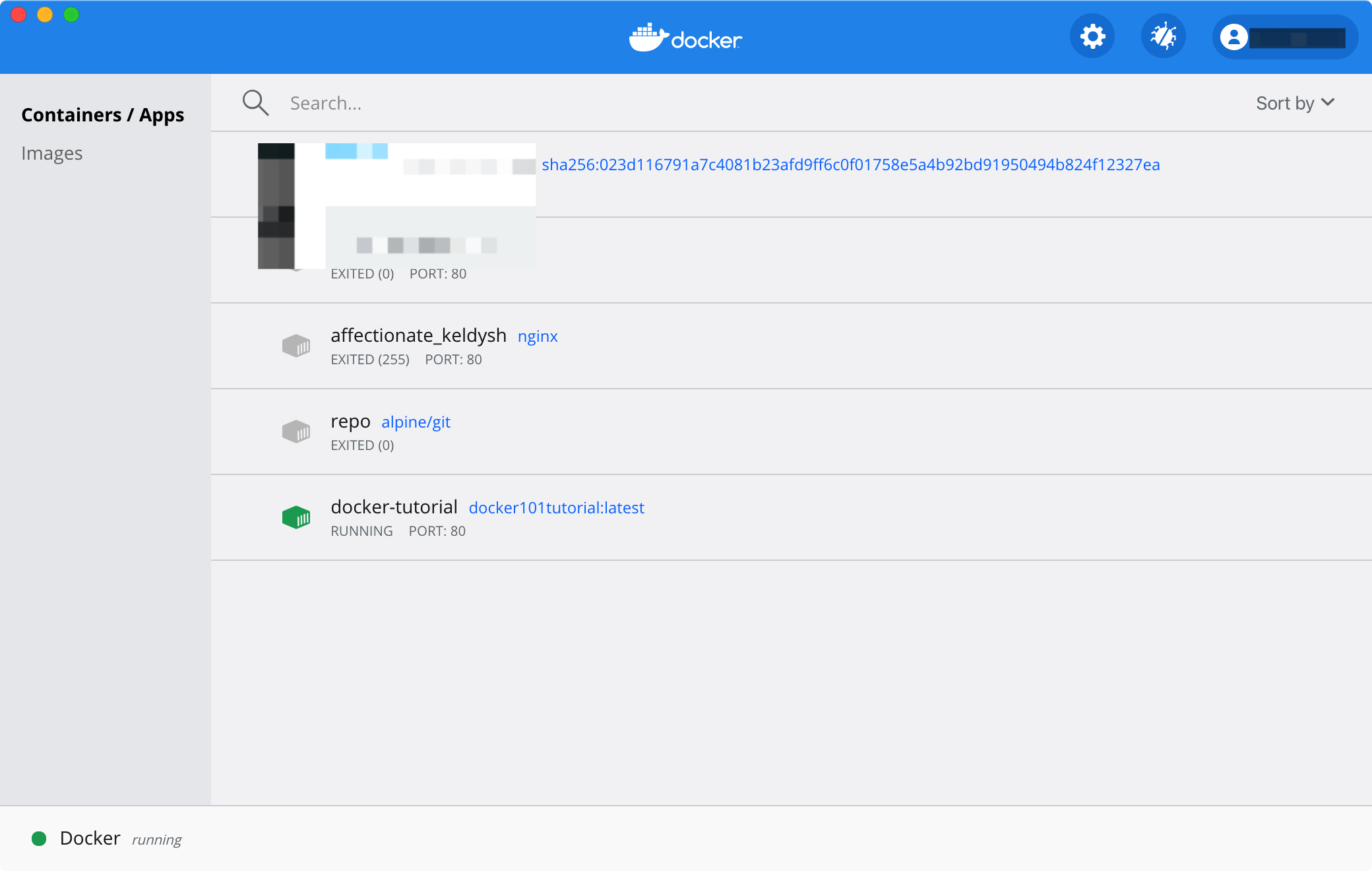Open docker101tutorial:latest image link
This screenshot has height=871, width=1372.
pyautogui.click(x=556, y=508)
